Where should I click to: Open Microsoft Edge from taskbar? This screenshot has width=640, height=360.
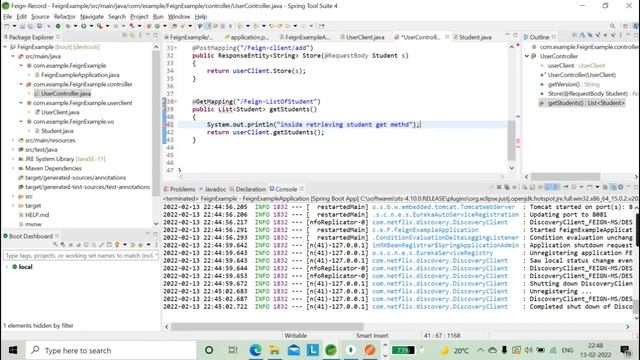pyautogui.click(x=256, y=350)
